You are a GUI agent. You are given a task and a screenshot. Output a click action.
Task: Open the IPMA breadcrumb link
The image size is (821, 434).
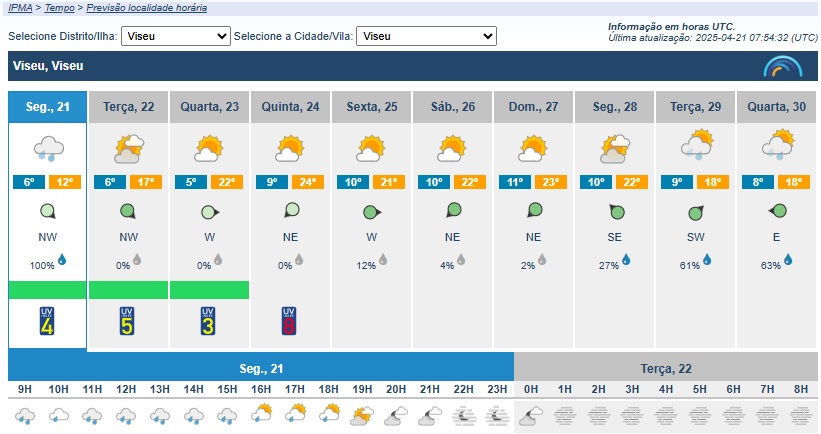20,8
